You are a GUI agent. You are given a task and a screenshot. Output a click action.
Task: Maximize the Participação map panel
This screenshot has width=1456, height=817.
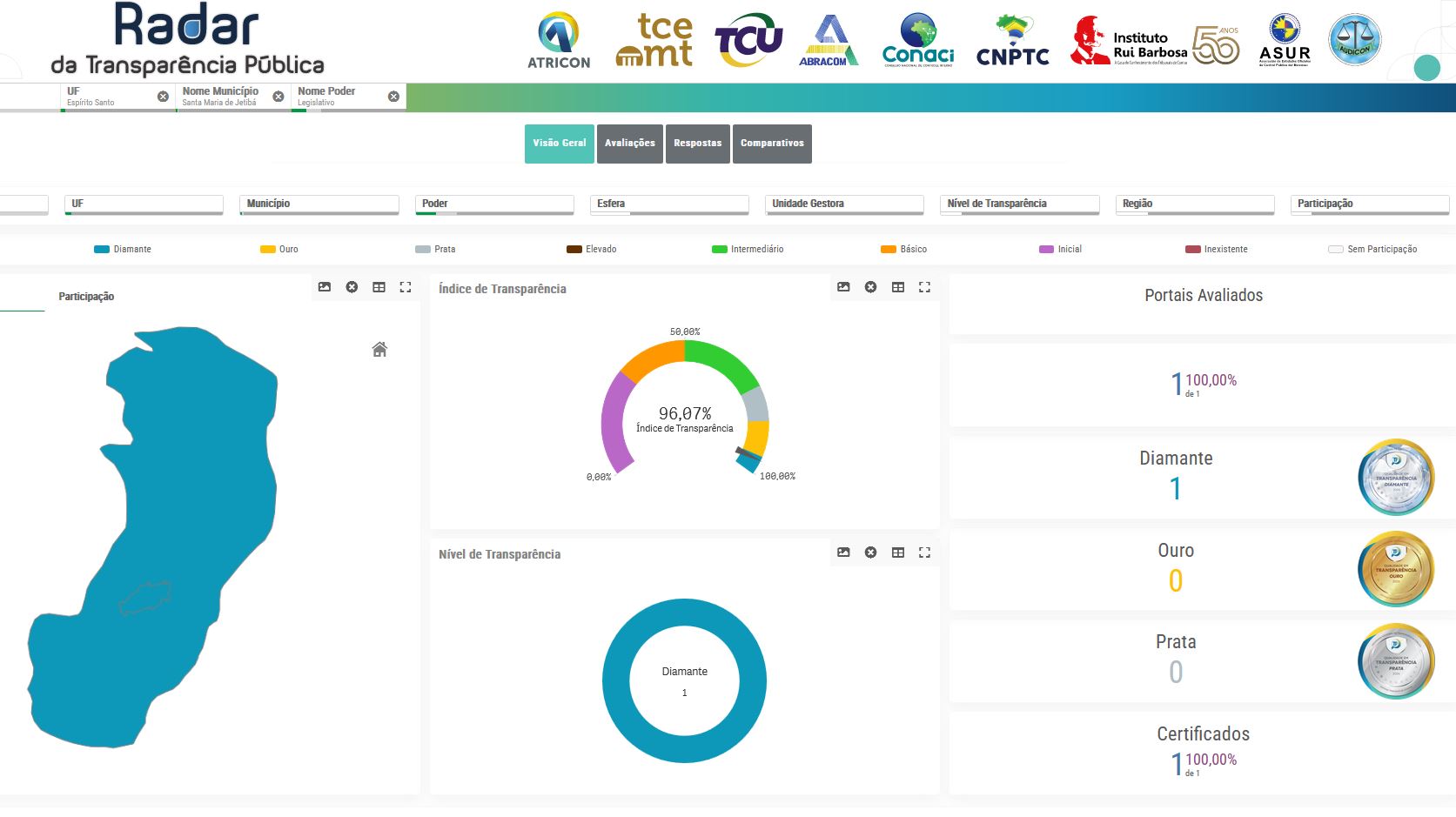[406, 287]
